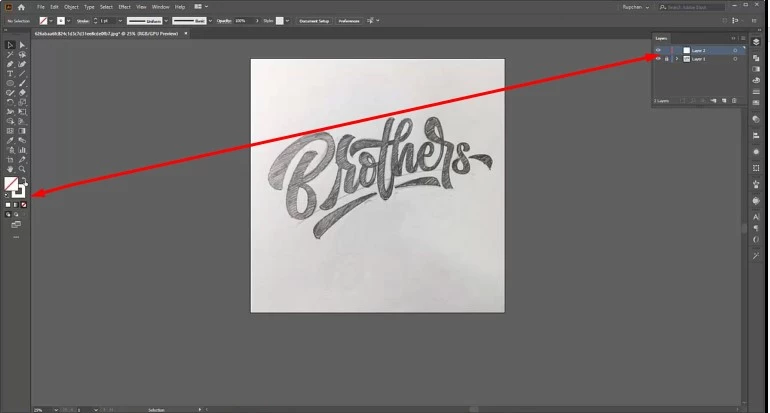Click the target circle of Layer 1
The width and height of the screenshot is (770, 413).
[x=735, y=59]
